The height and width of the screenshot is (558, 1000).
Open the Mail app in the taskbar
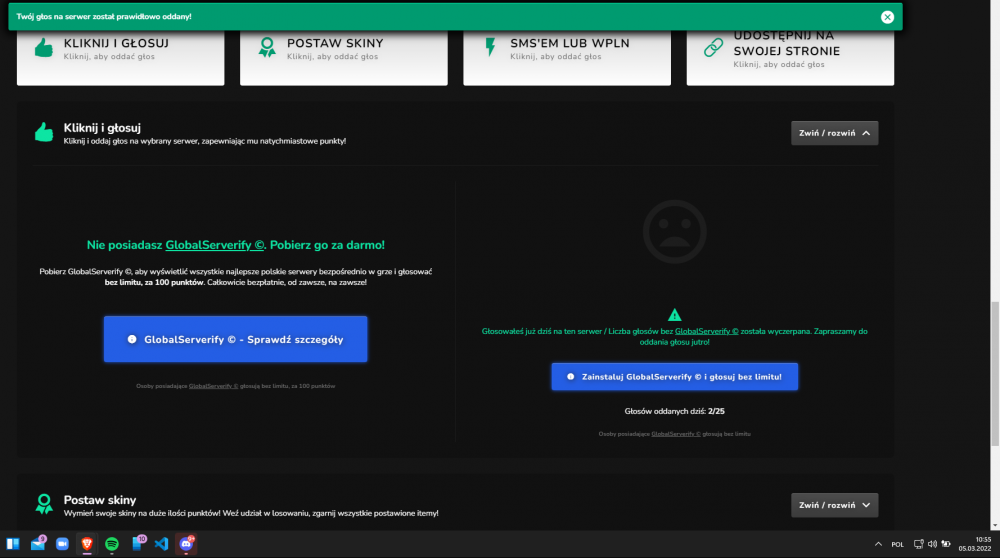pos(38,544)
